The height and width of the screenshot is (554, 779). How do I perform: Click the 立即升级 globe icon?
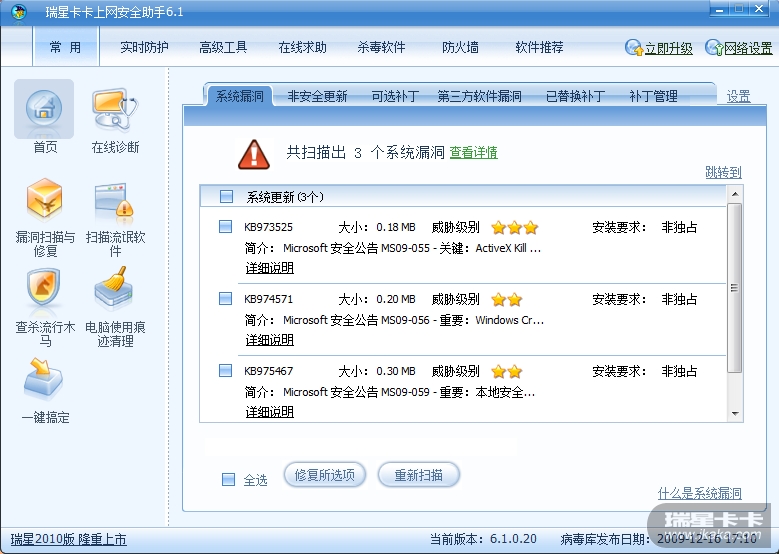[634, 48]
